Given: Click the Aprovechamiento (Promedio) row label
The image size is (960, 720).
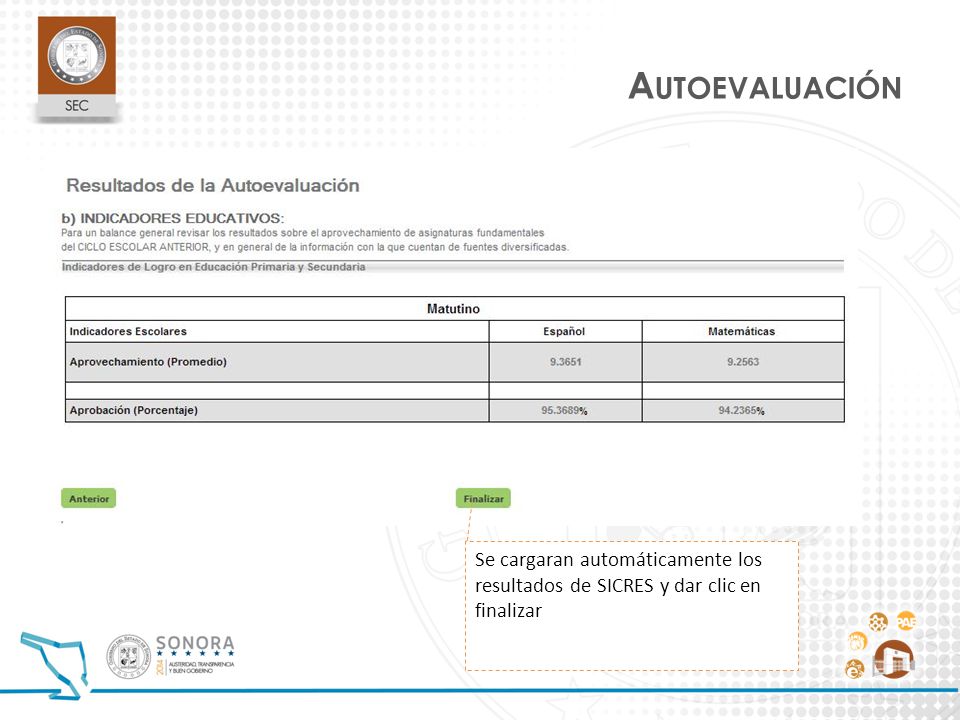Looking at the screenshot, I should pos(148,362).
